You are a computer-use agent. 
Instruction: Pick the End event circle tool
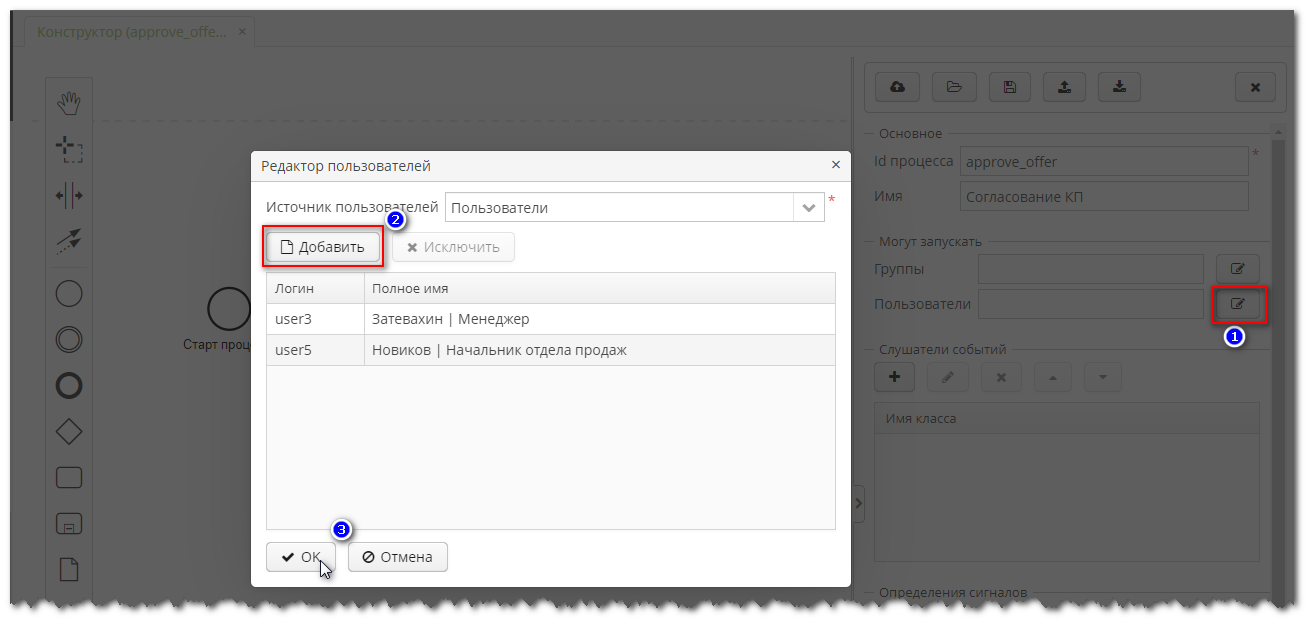tap(68, 385)
